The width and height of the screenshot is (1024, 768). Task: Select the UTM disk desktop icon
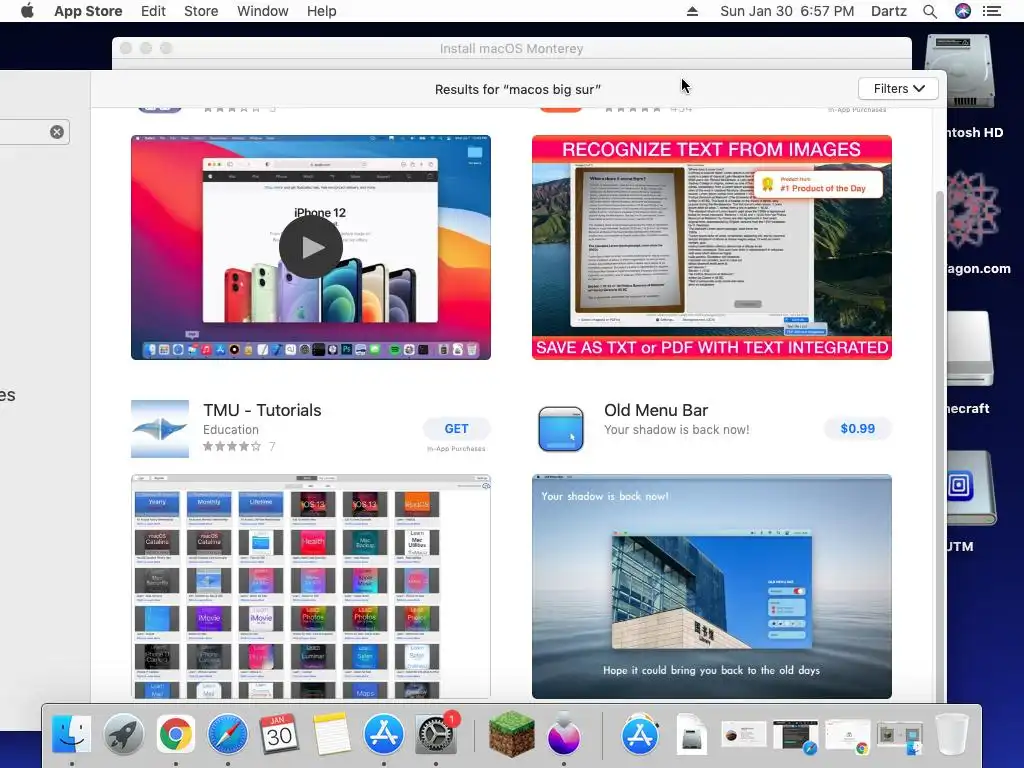click(x=971, y=488)
